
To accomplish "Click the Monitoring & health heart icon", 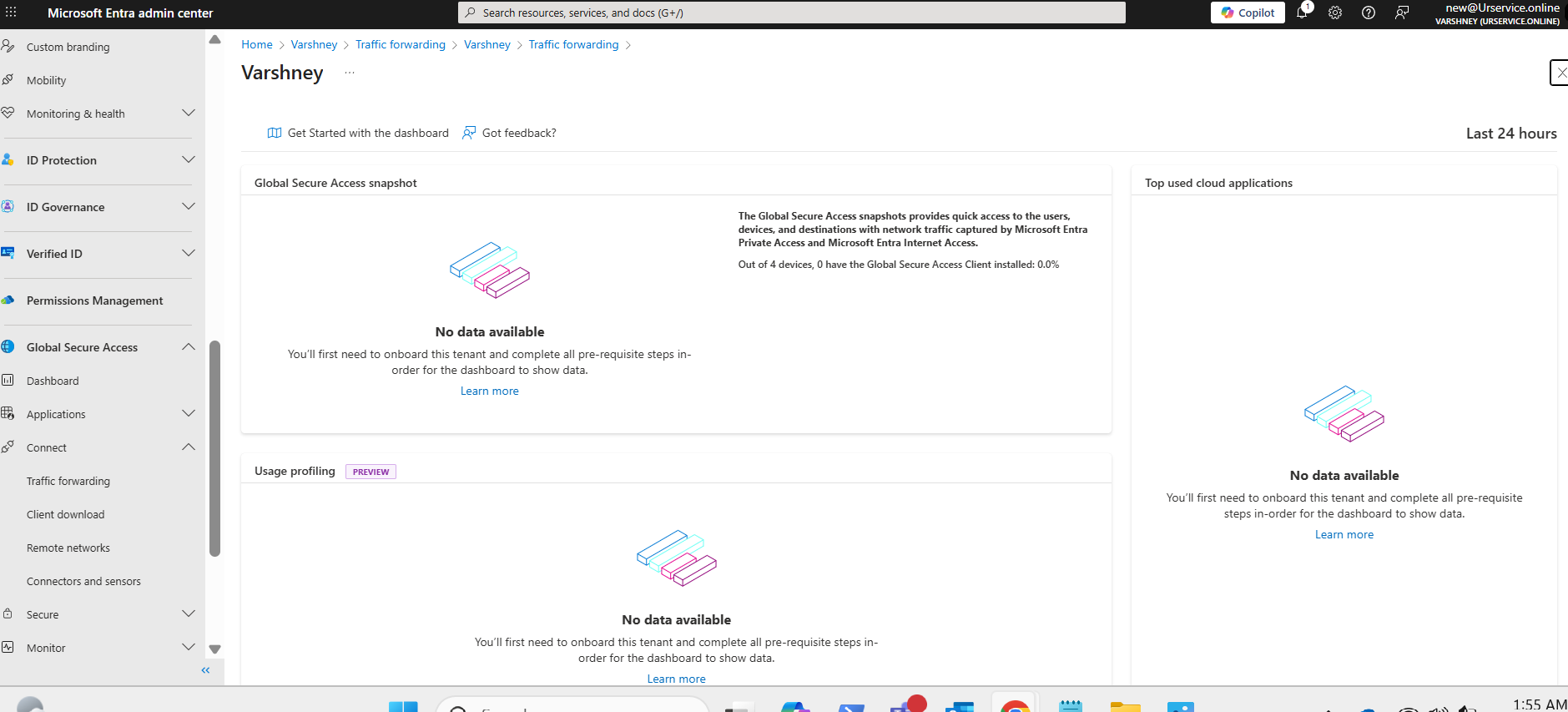I will tap(8, 113).
